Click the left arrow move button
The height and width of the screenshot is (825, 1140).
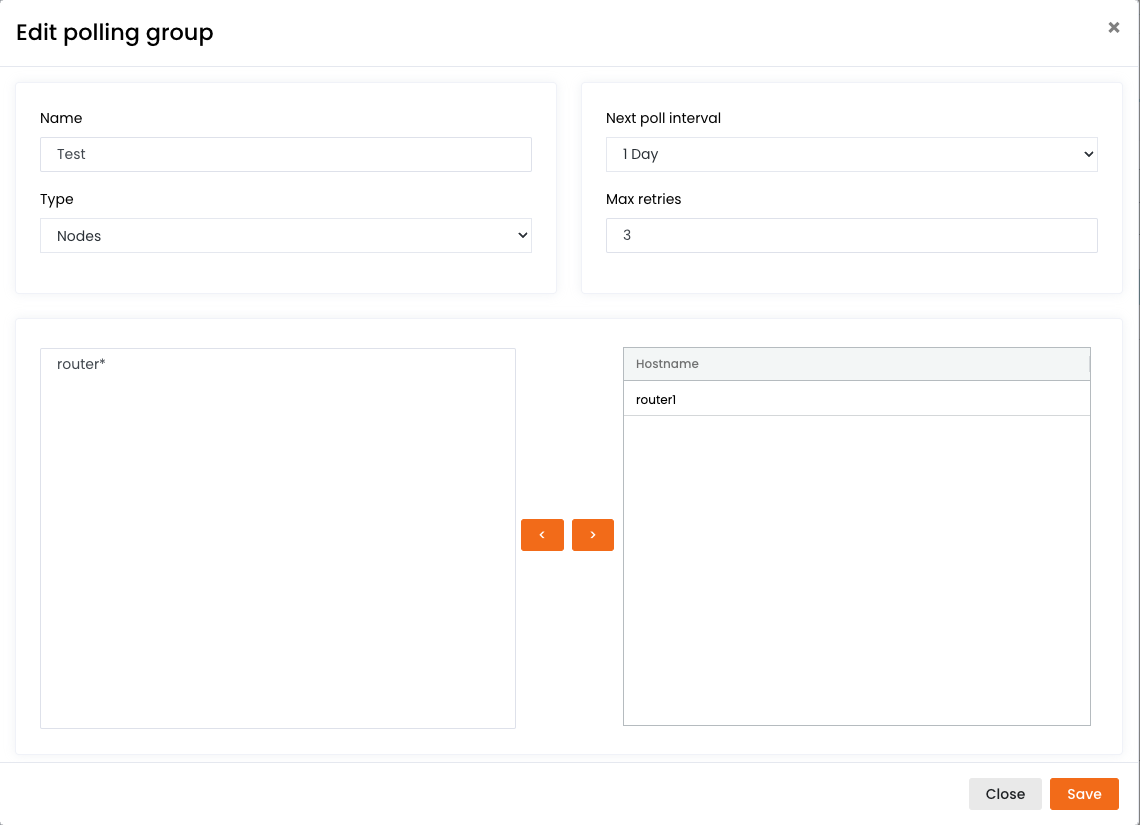542,535
